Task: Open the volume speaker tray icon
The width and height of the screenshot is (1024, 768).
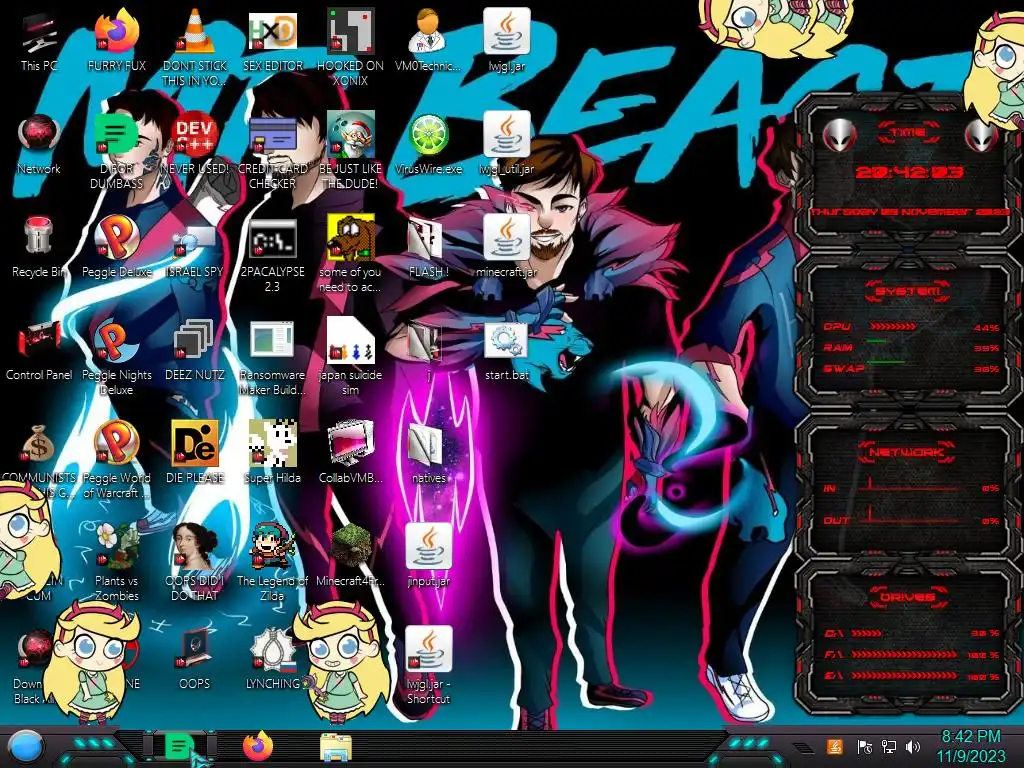Action: 913,746
